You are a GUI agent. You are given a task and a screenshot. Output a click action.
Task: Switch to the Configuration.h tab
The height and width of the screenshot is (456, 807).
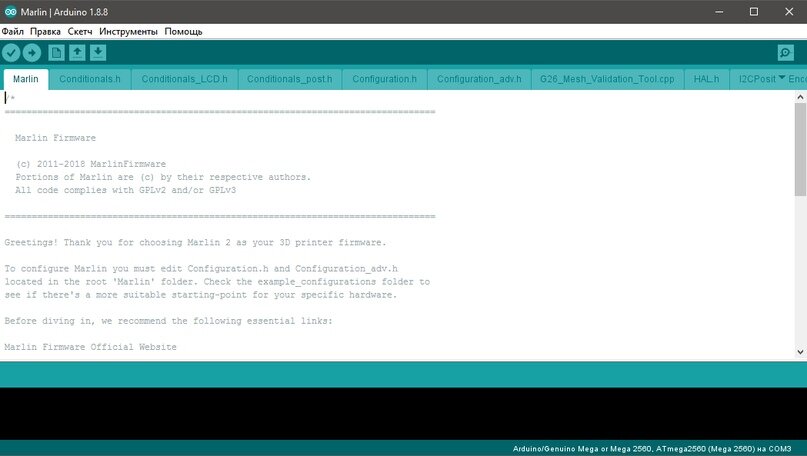point(384,79)
